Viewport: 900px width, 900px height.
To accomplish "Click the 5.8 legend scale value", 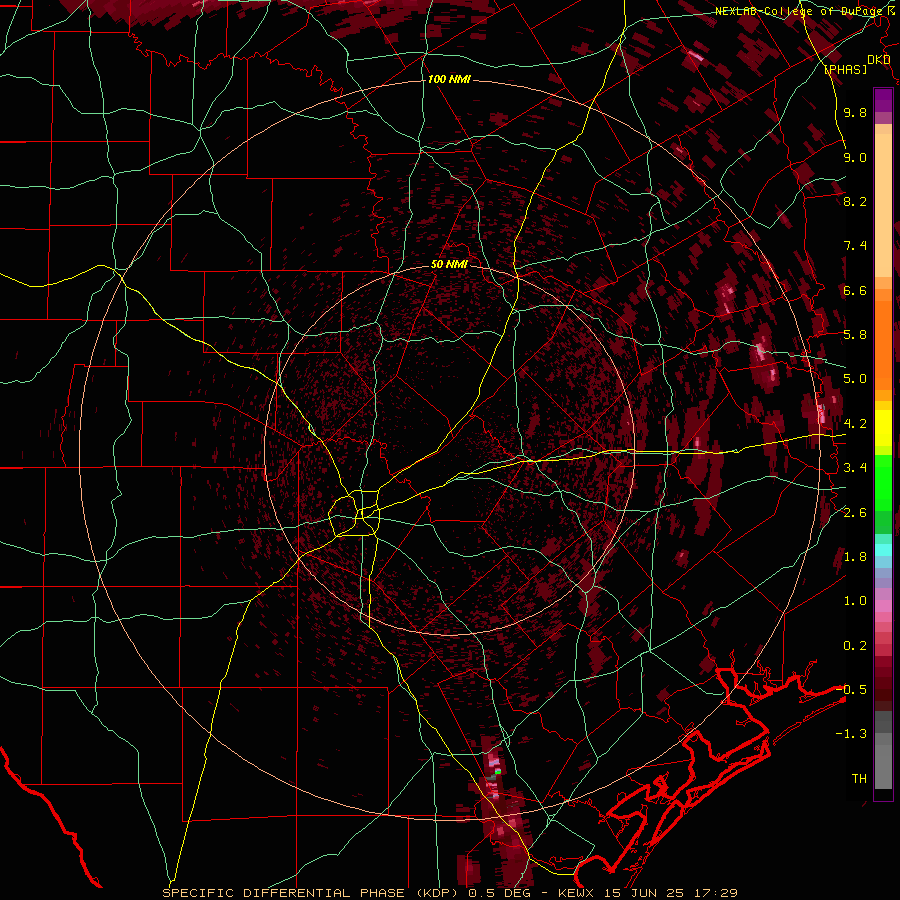I will (x=855, y=335).
